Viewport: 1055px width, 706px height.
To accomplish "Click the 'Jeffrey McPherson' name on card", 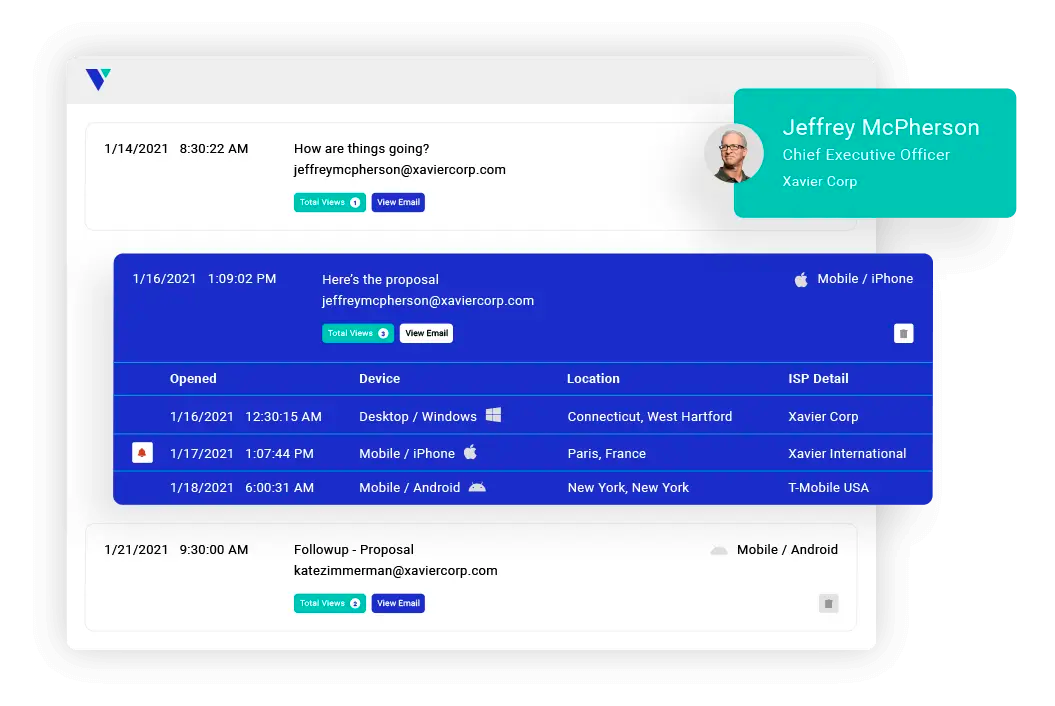I will (881, 127).
